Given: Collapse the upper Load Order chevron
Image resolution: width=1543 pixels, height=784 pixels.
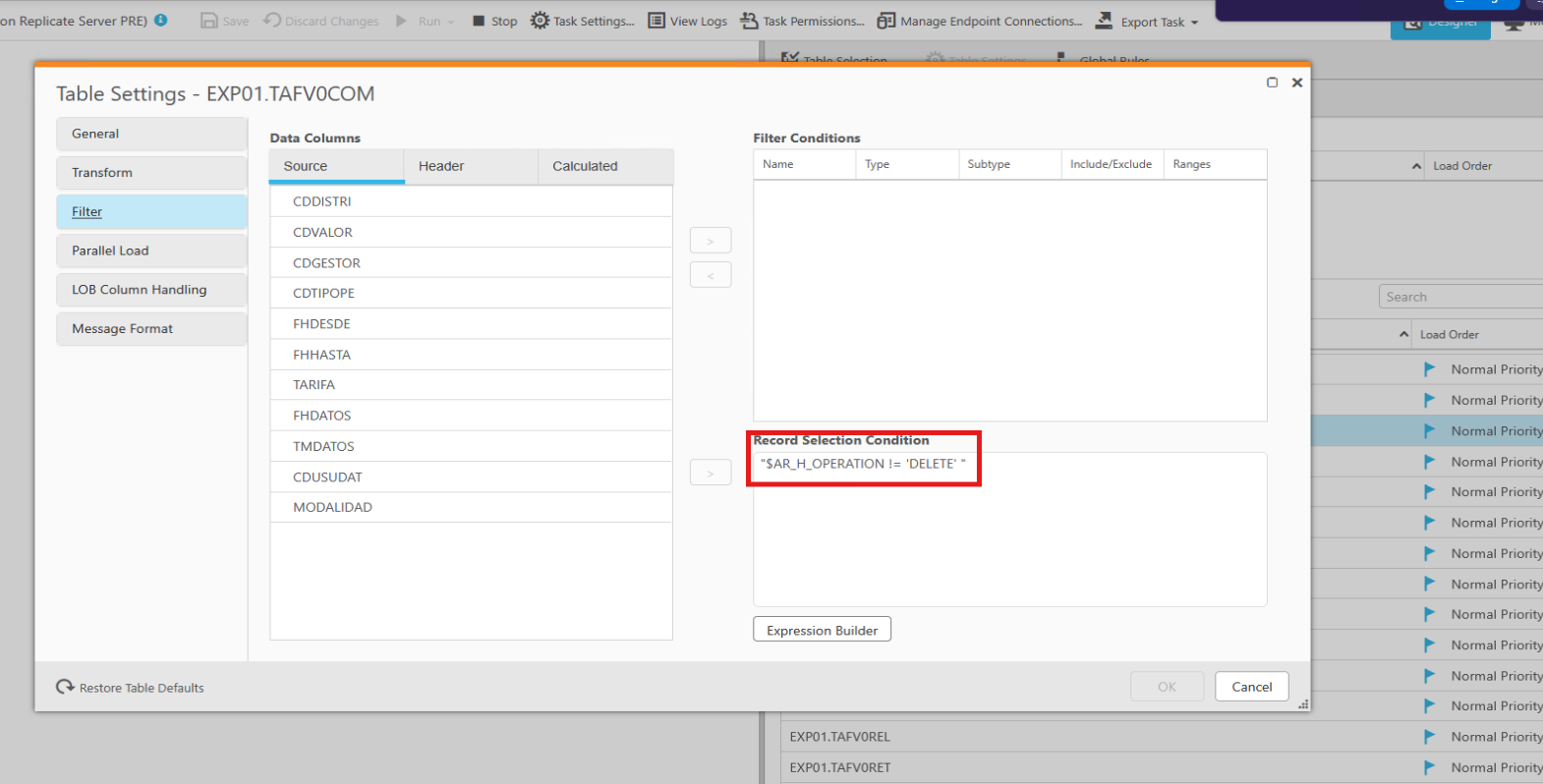Looking at the screenshot, I should click(x=1416, y=166).
